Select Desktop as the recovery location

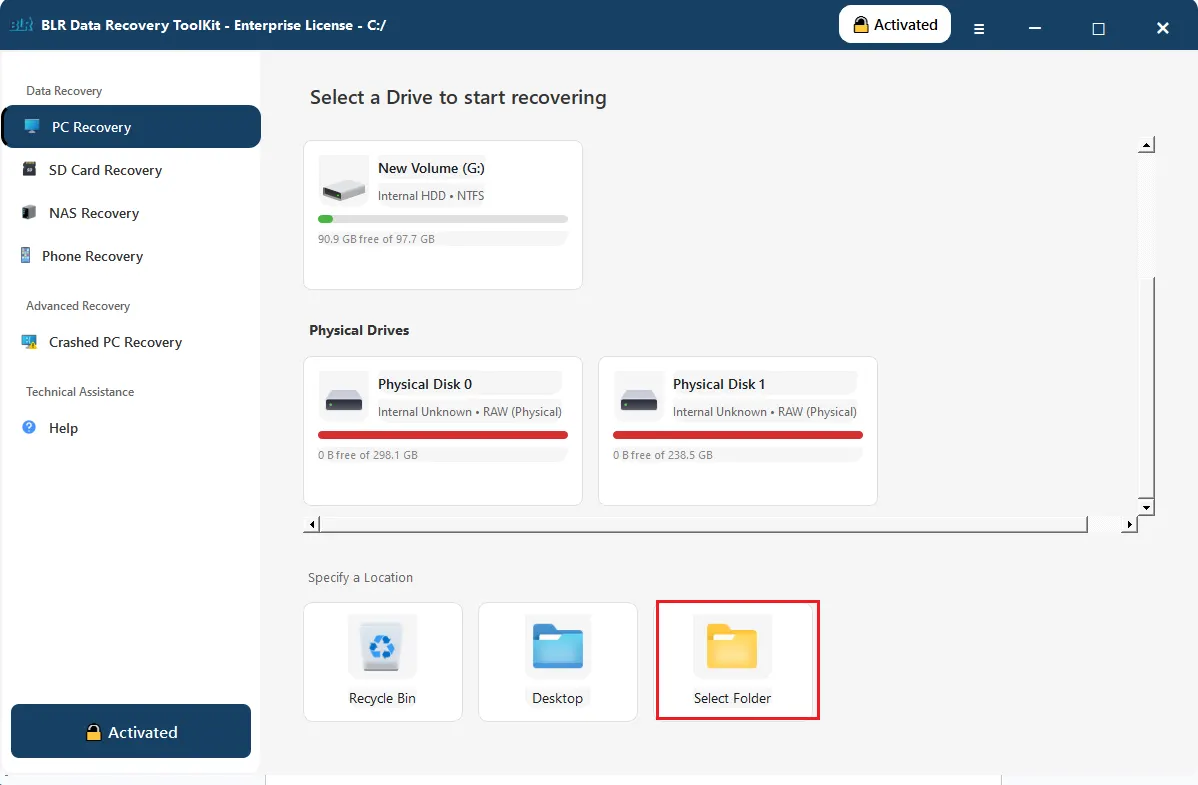click(557, 660)
